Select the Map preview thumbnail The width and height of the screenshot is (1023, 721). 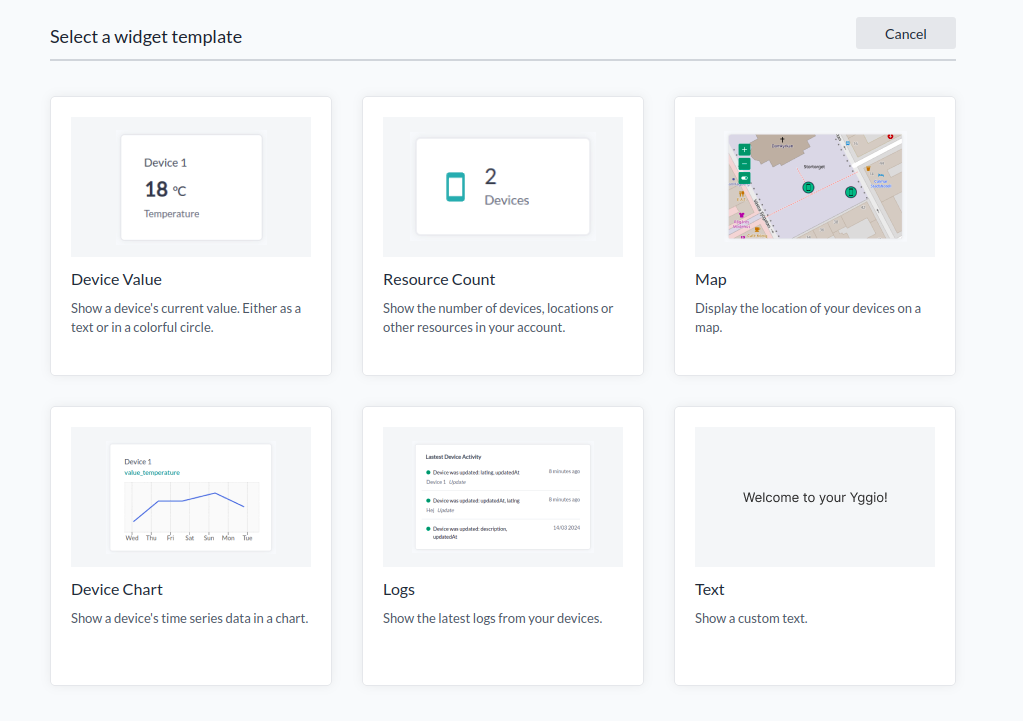coord(815,187)
